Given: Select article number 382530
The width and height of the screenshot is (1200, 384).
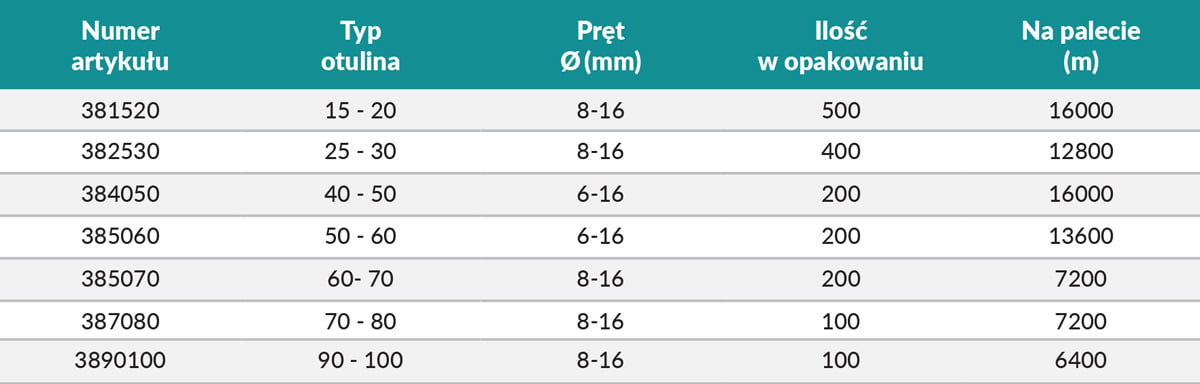Looking at the screenshot, I should [x=120, y=153].
